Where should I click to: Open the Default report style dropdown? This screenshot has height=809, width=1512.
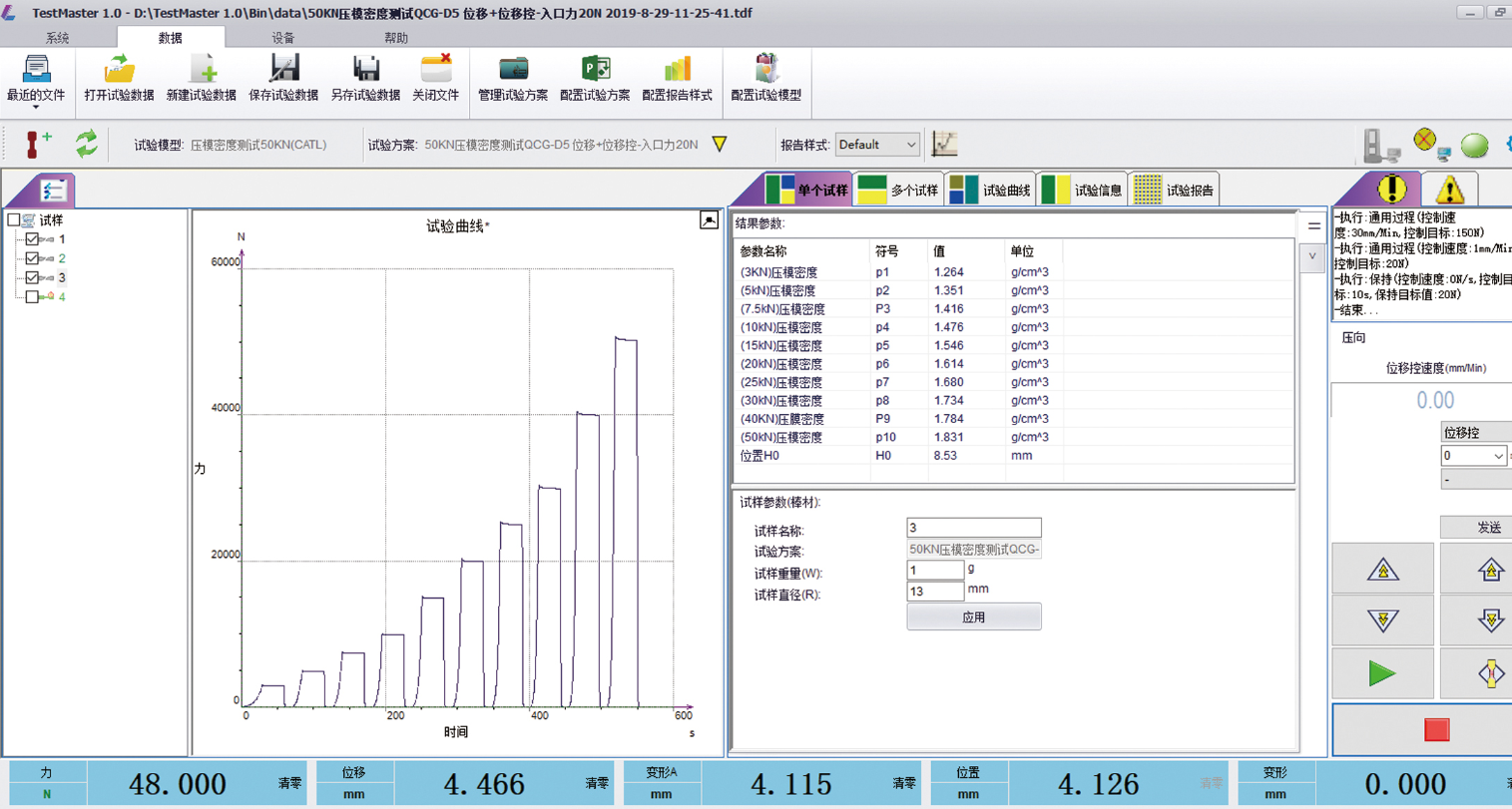pos(878,144)
